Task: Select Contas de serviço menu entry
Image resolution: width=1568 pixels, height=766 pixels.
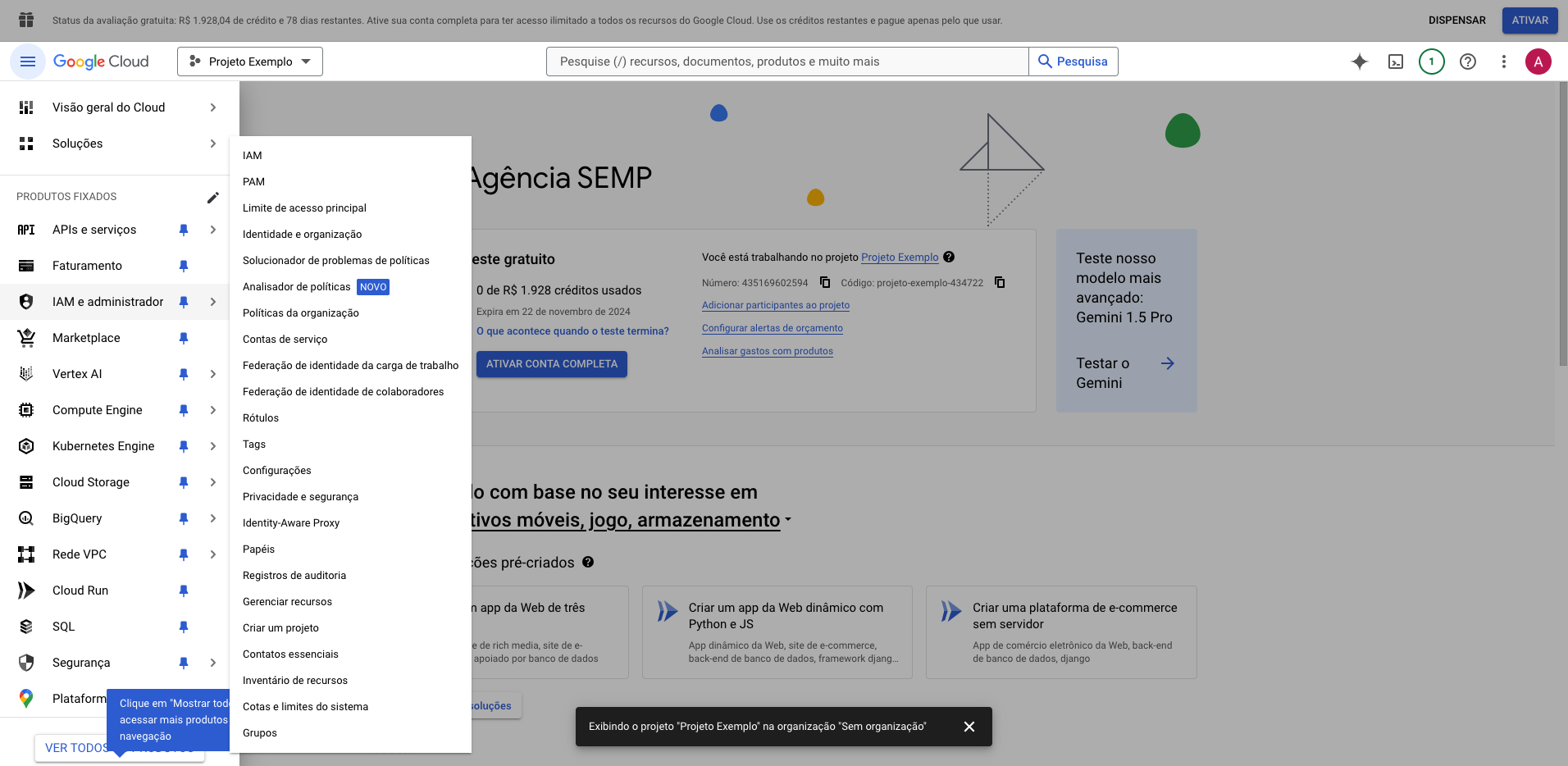Action: click(x=350, y=340)
